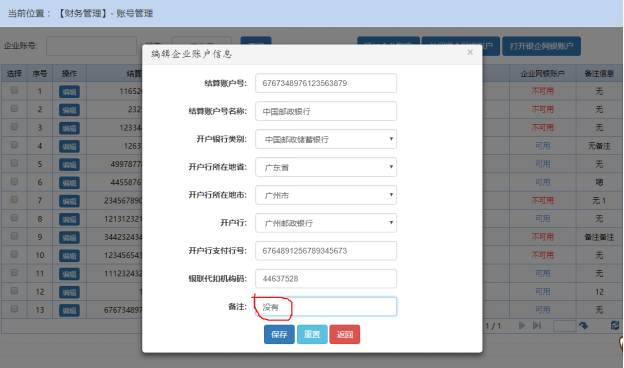This screenshot has width=624, height=368.
Task: Click the 选择 column header
Action: point(14,74)
